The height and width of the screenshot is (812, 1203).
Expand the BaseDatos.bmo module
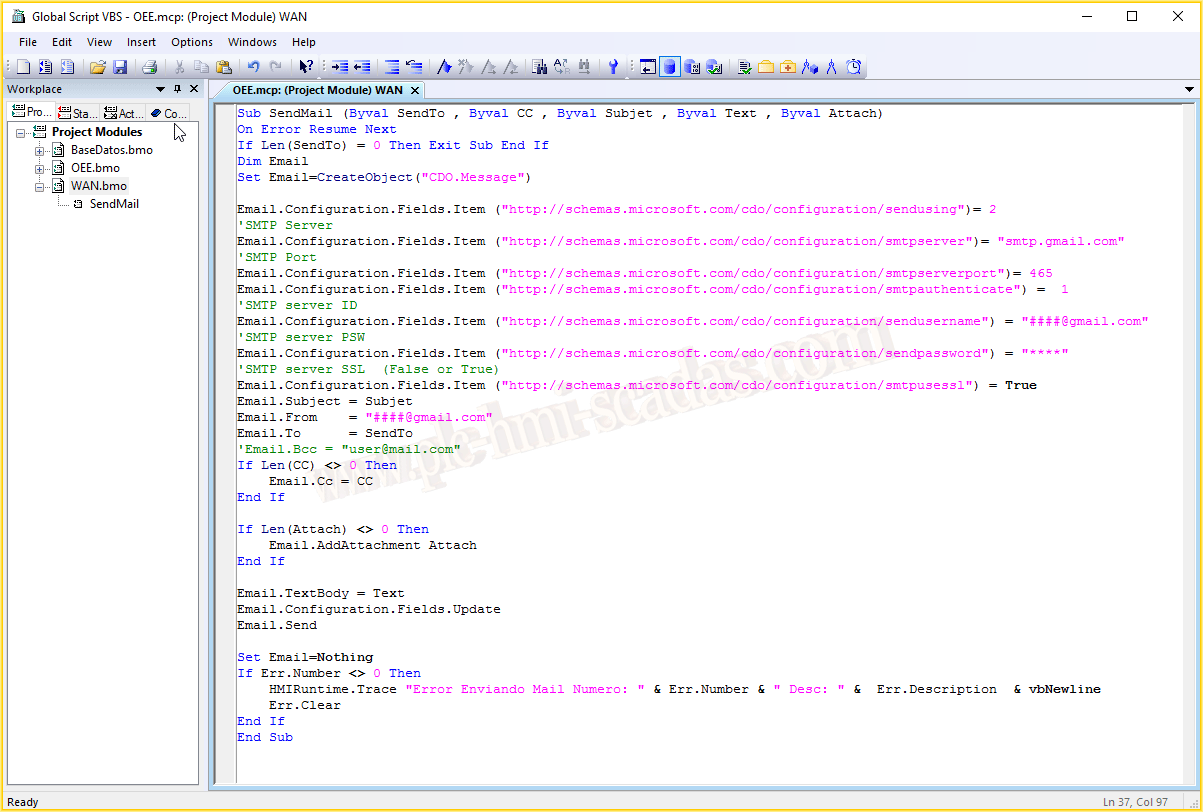tap(40, 150)
